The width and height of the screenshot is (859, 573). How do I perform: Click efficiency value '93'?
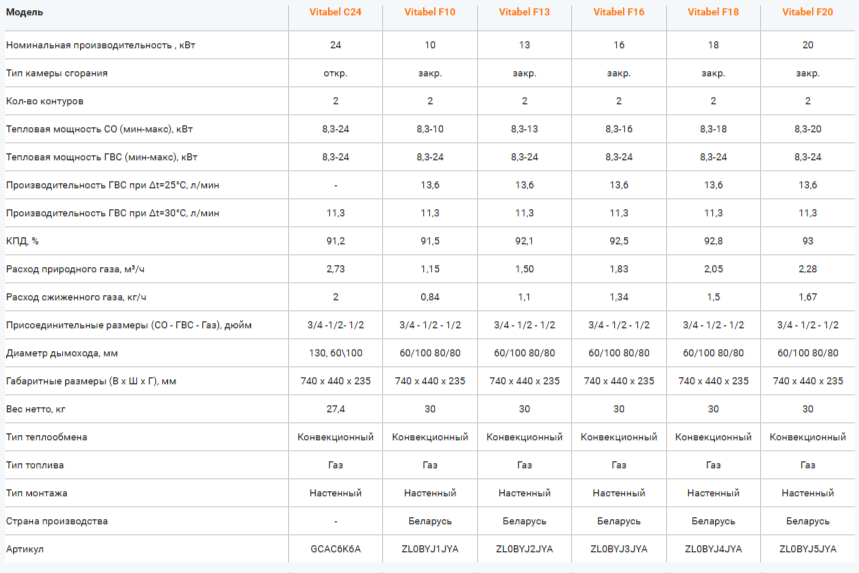coord(808,241)
